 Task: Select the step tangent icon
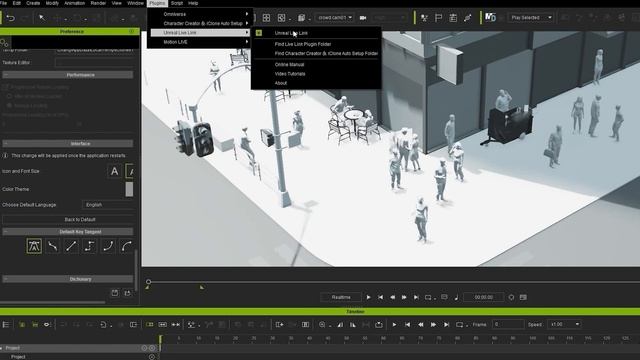point(90,246)
